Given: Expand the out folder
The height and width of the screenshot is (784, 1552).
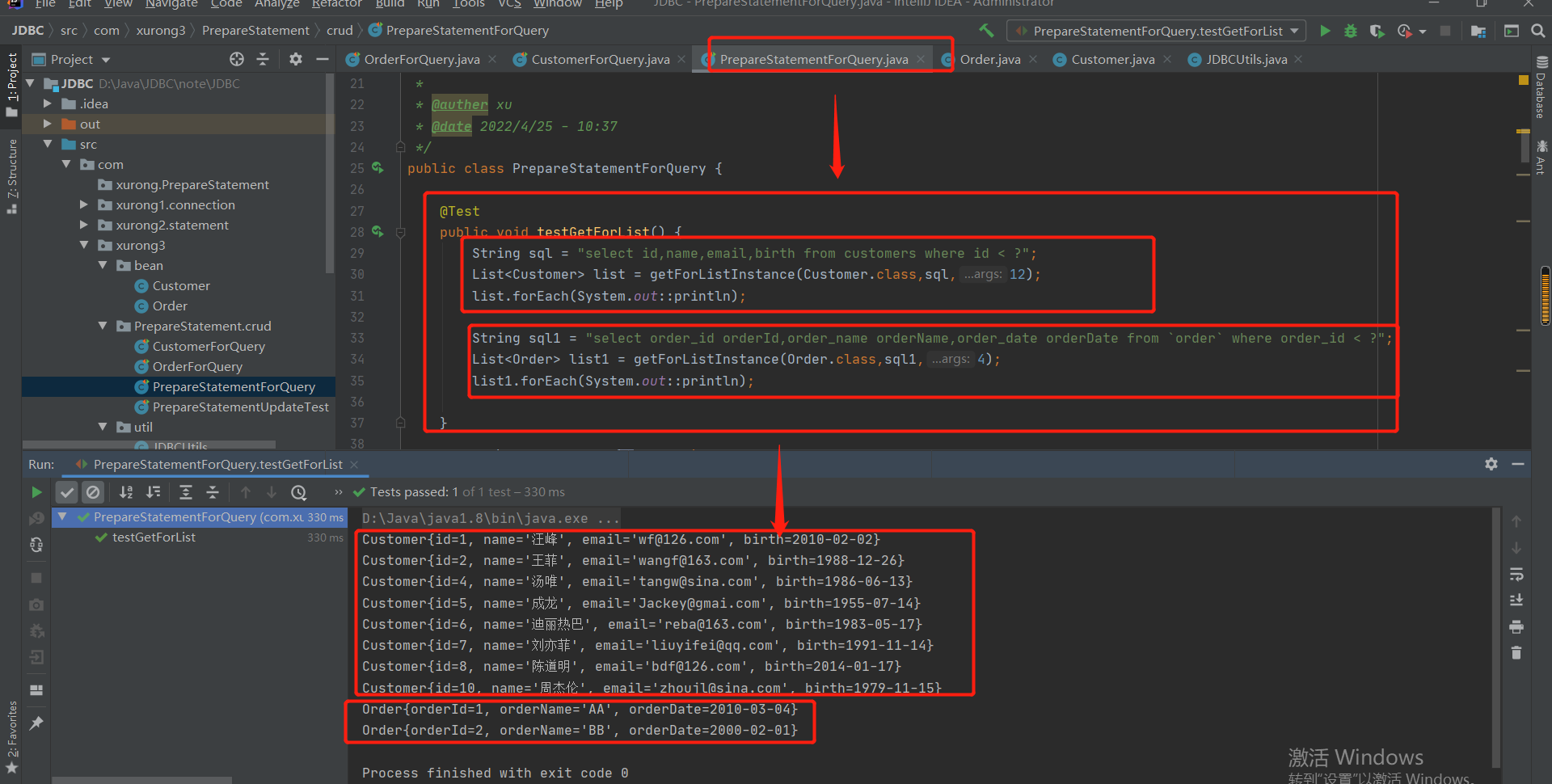Looking at the screenshot, I should tap(47, 124).
